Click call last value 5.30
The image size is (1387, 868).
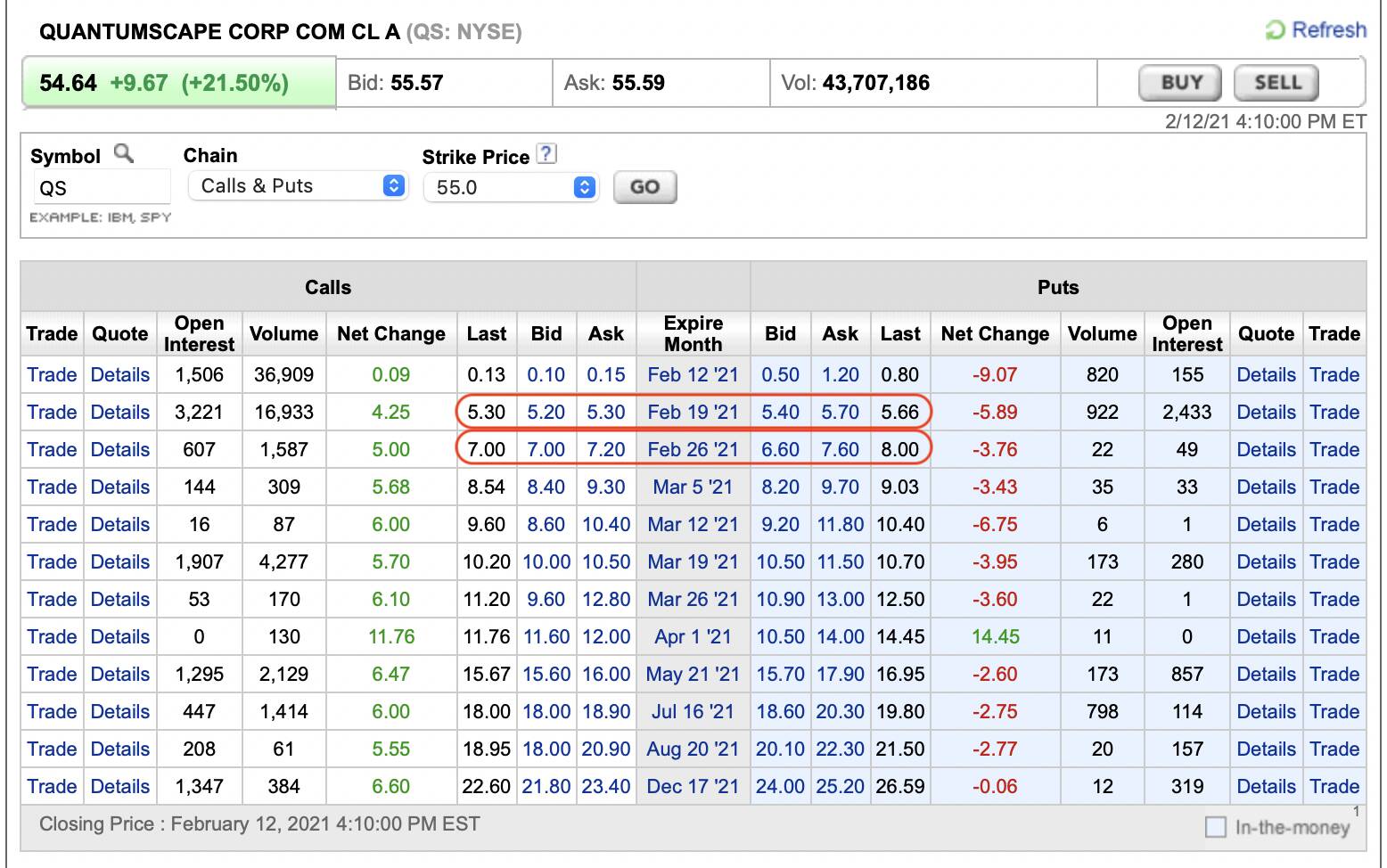[x=486, y=412]
